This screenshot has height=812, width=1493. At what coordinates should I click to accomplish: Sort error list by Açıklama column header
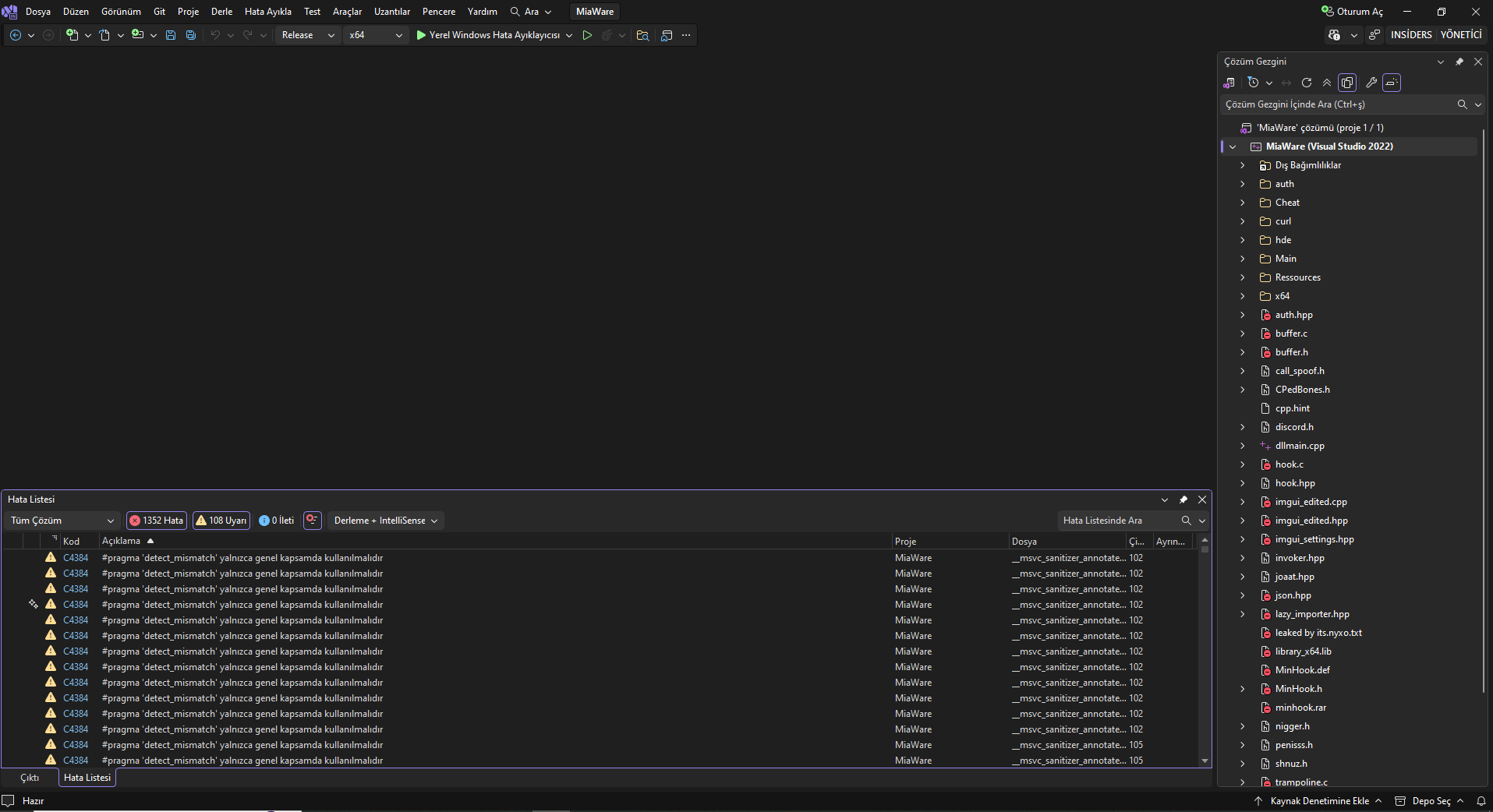(496, 541)
